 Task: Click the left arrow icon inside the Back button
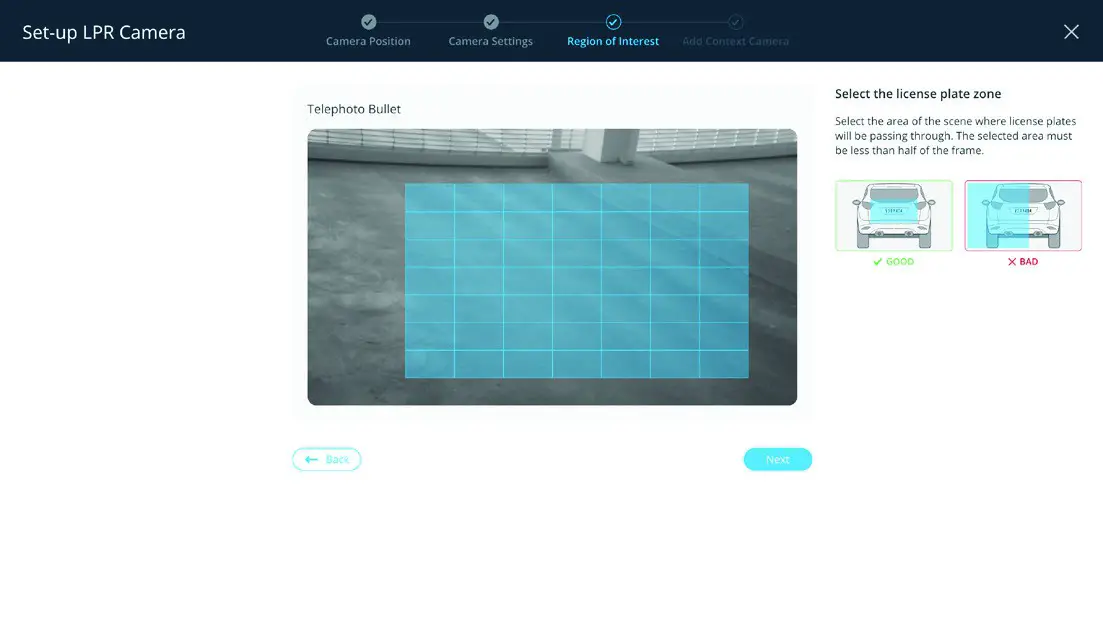(x=312, y=459)
